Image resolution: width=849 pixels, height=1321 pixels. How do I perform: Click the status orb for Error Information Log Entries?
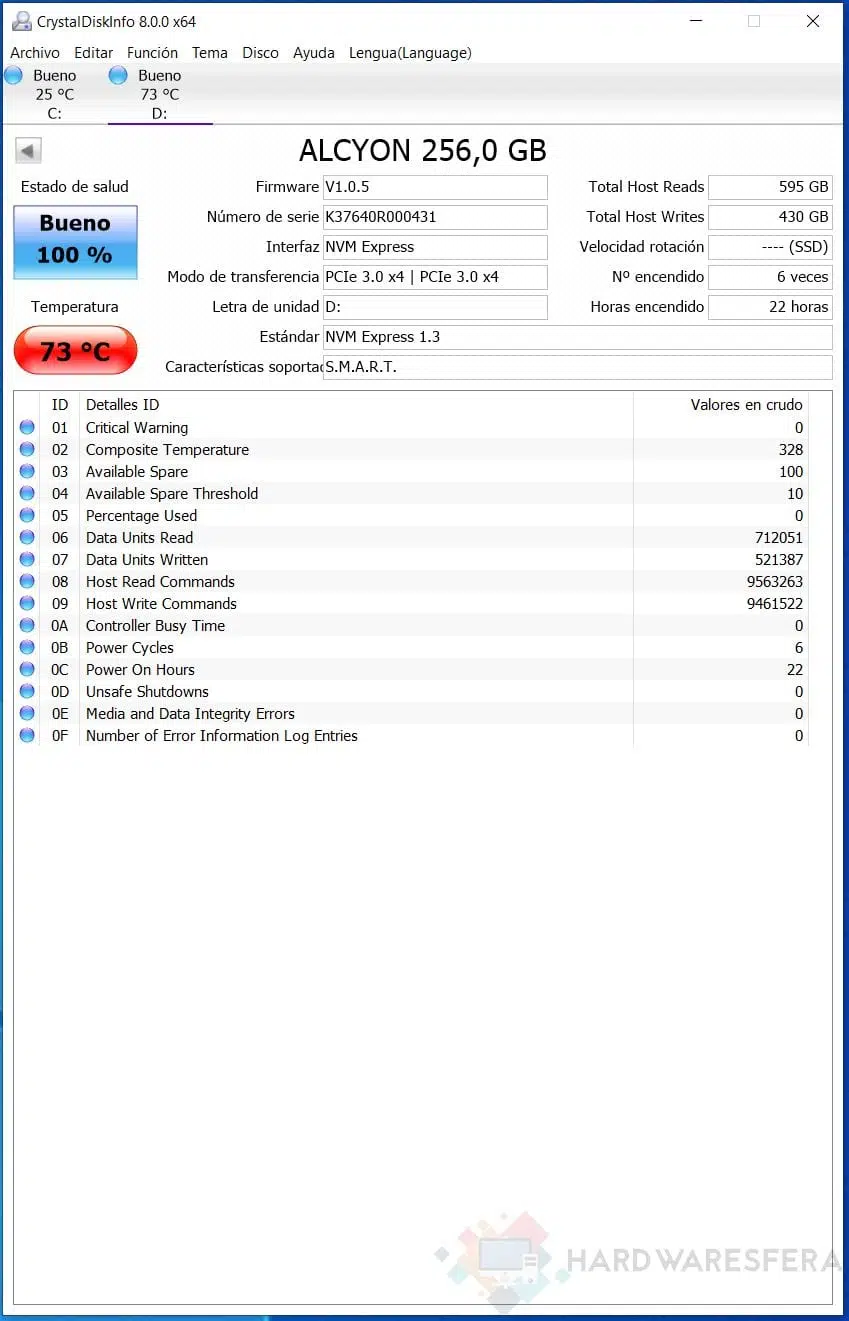pyautogui.click(x=27, y=735)
